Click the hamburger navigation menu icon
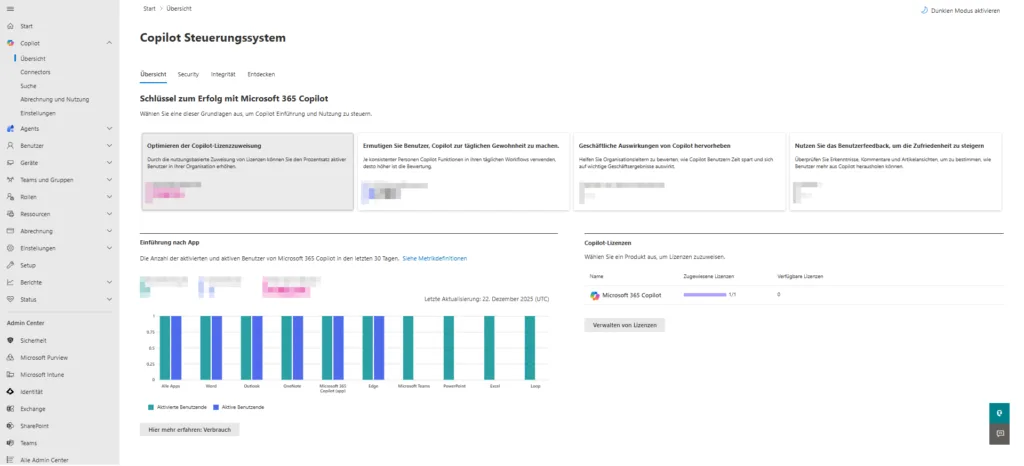The width and height of the screenshot is (1024, 466). [x=10, y=9]
